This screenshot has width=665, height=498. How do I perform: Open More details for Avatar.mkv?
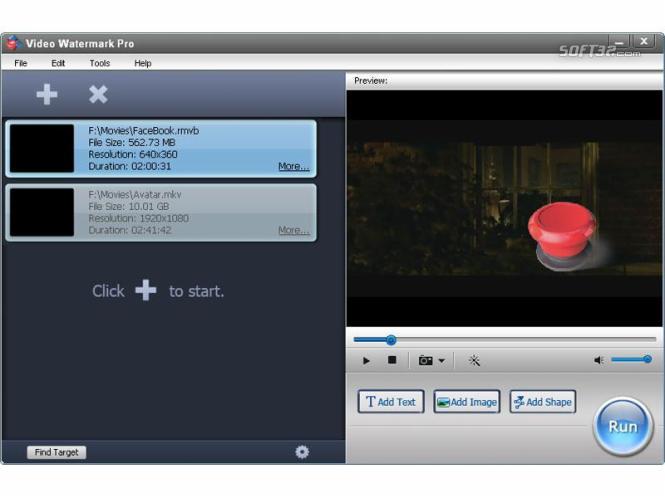coord(293,230)
